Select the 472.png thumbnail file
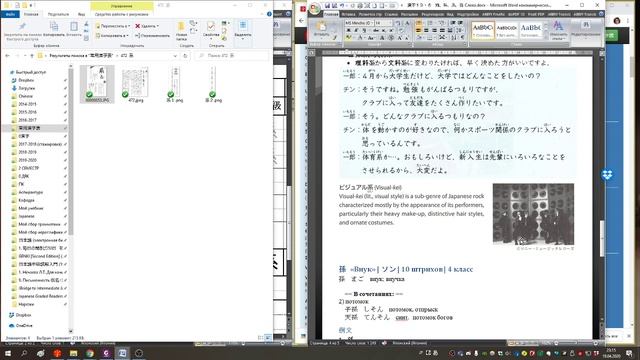The width and height of the screenshot is (640, 360). pyautogui.click(x=135, y=84)
